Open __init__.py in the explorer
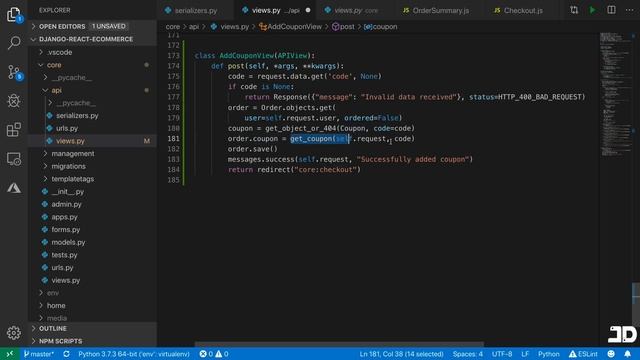 pos(92,191)
